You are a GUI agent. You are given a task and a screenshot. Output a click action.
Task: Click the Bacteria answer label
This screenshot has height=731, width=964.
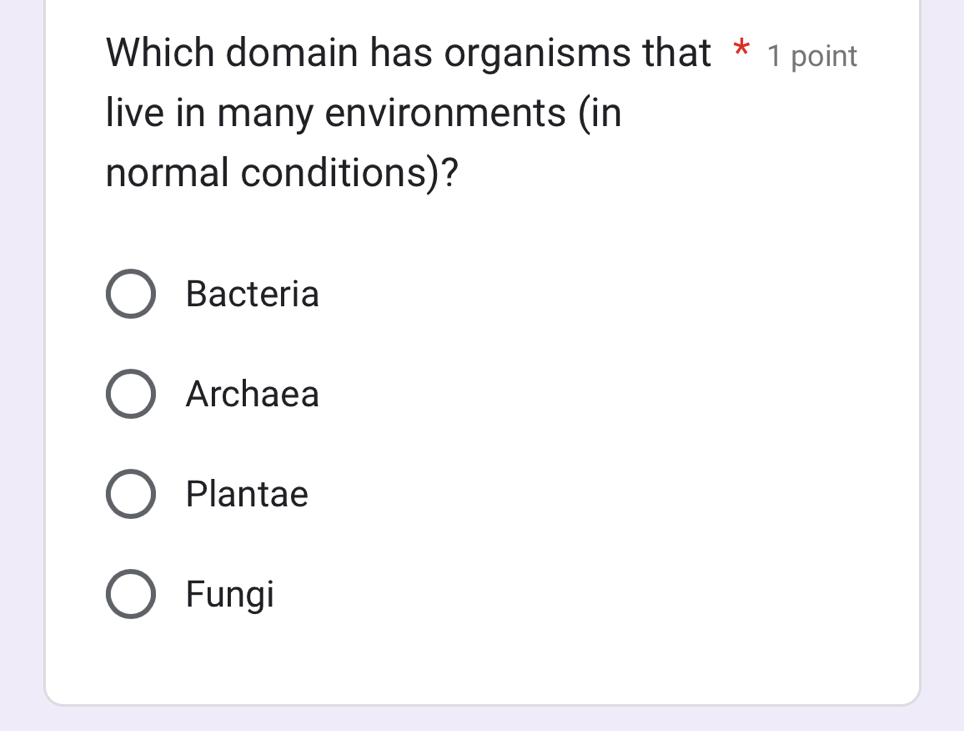[252, 294]
